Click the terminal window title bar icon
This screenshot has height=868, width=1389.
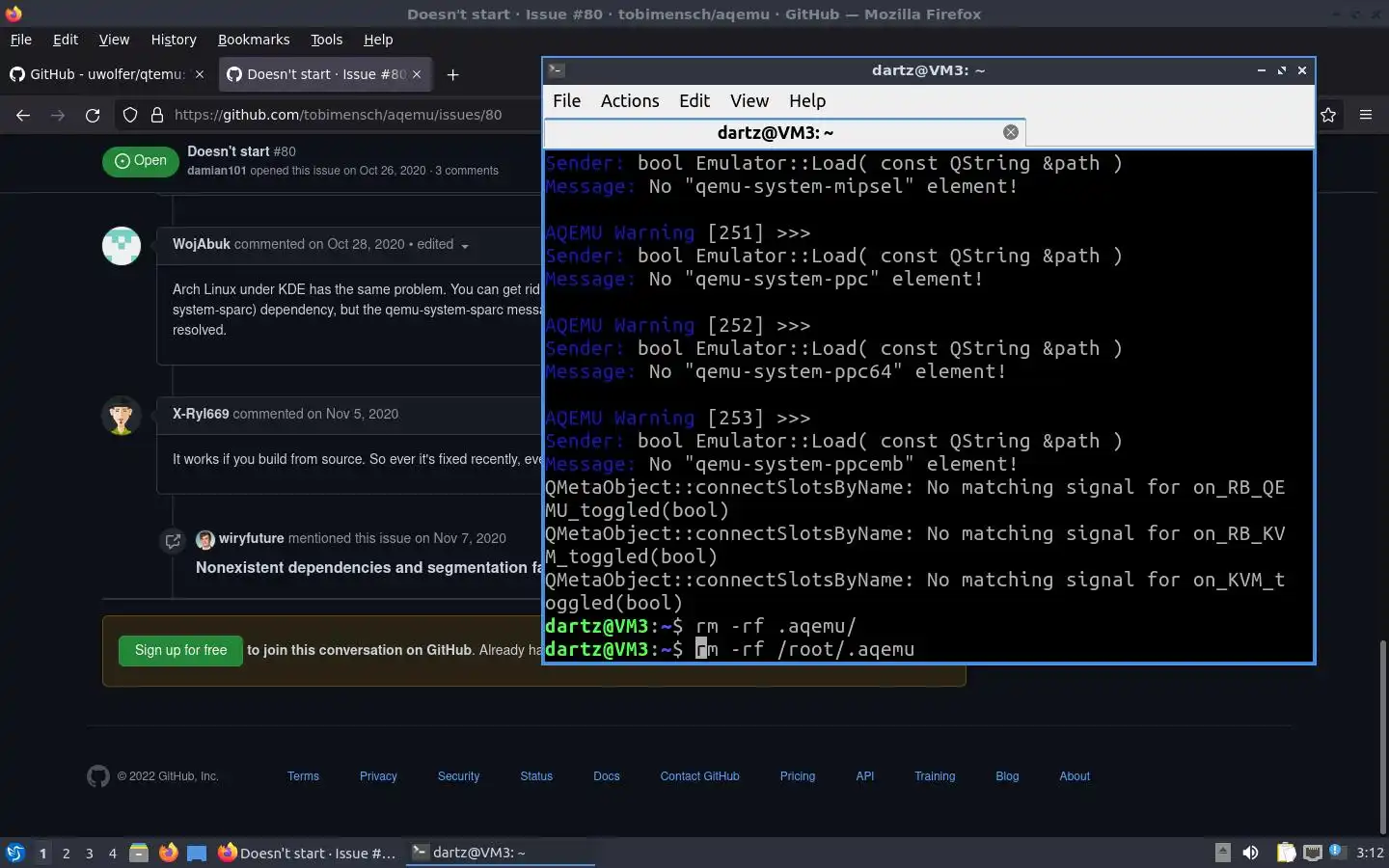pos(556,69)
